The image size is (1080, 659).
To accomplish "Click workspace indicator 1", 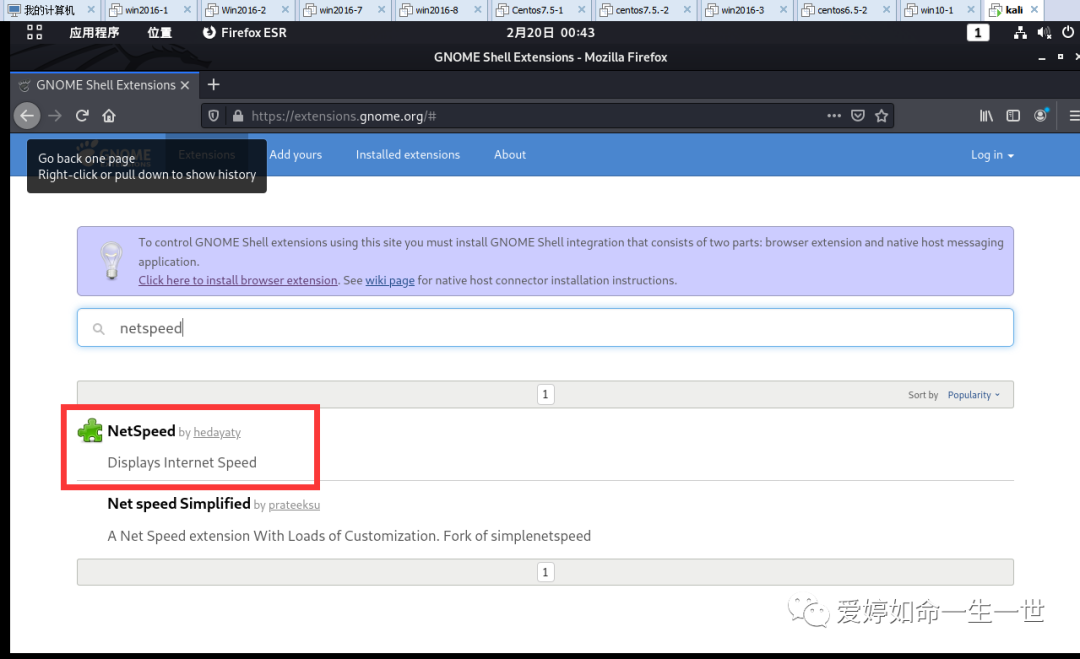I will pos(978,32).
